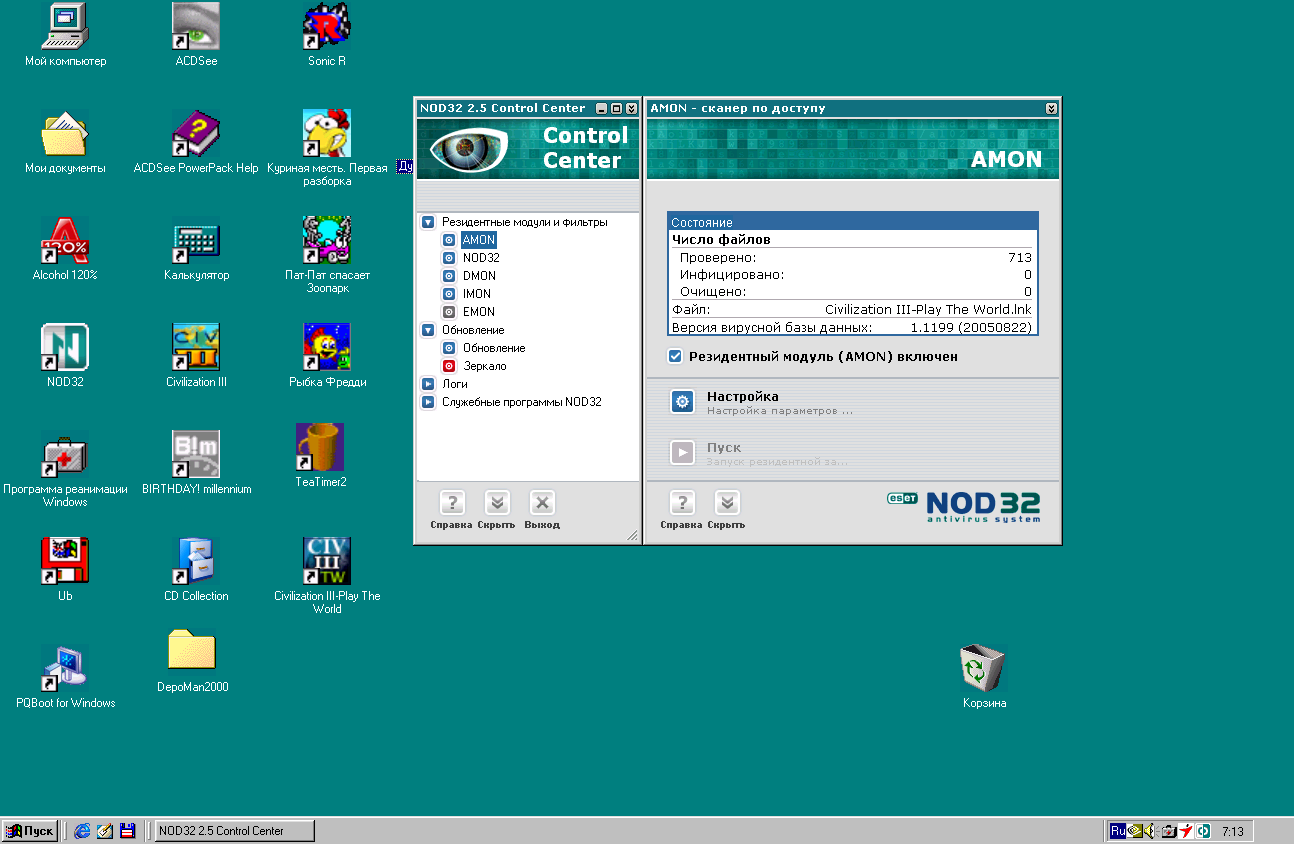Open Настройка settings for AMON
1294x844 pixels.
click(682, 402)
